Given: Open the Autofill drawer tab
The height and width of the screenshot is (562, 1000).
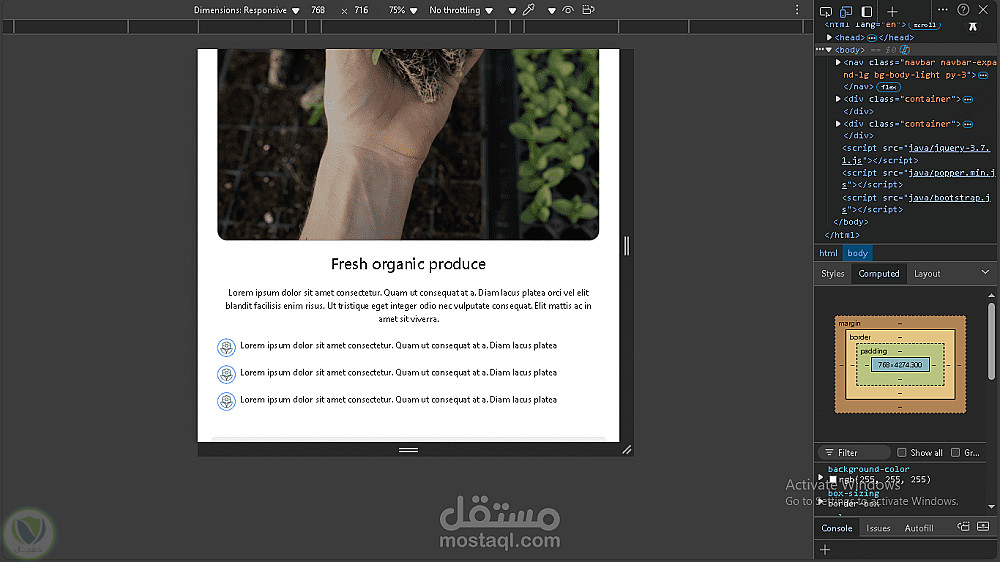Looking at the screenshot, I should click(919, 528).
